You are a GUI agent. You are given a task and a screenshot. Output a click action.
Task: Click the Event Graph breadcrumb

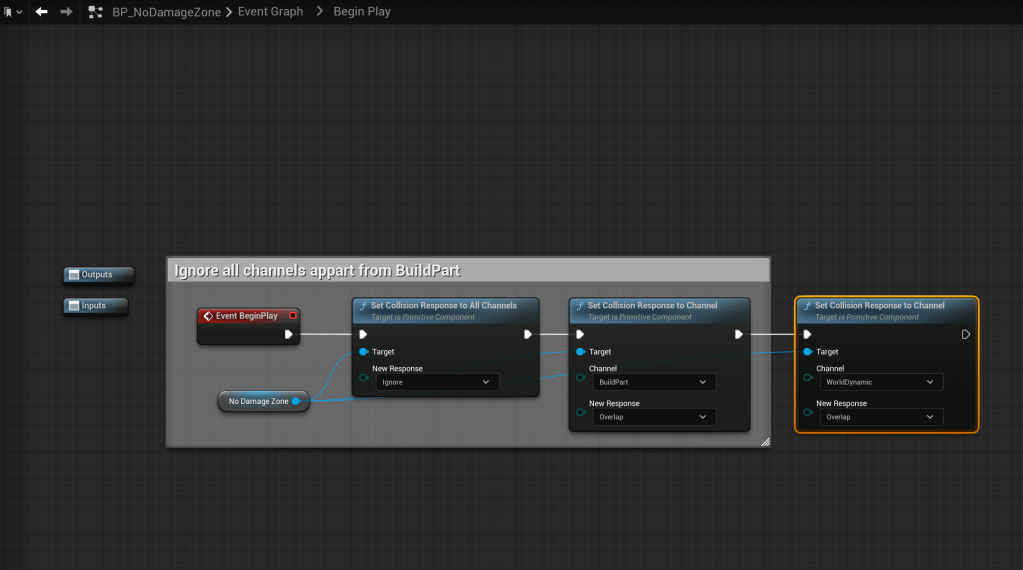pyautogui.click(x=270, y=12)
